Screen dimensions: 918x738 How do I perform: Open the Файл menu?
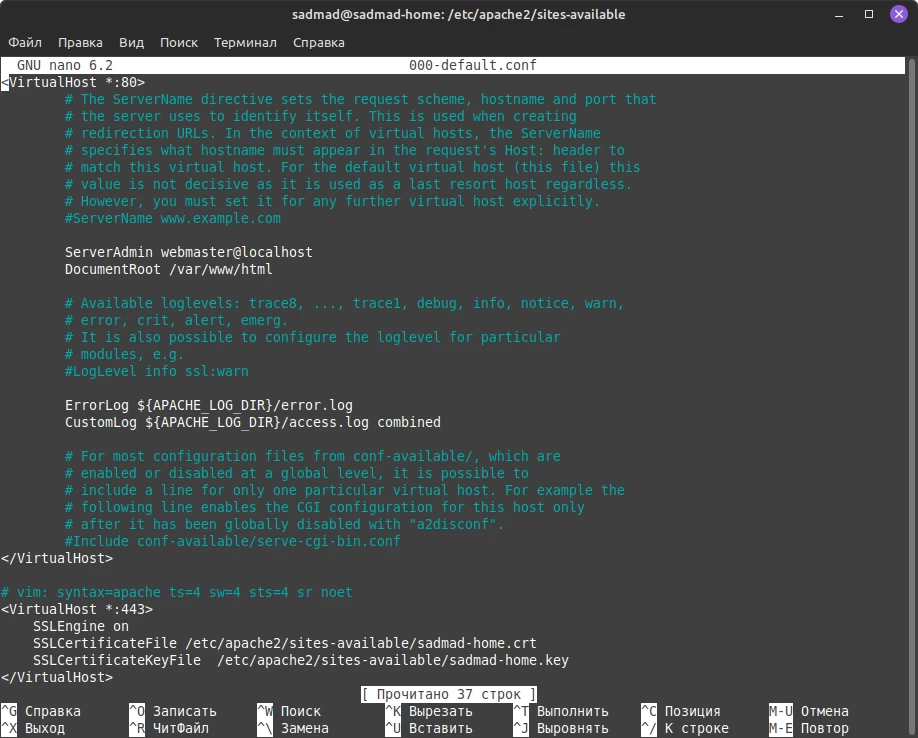25,43
